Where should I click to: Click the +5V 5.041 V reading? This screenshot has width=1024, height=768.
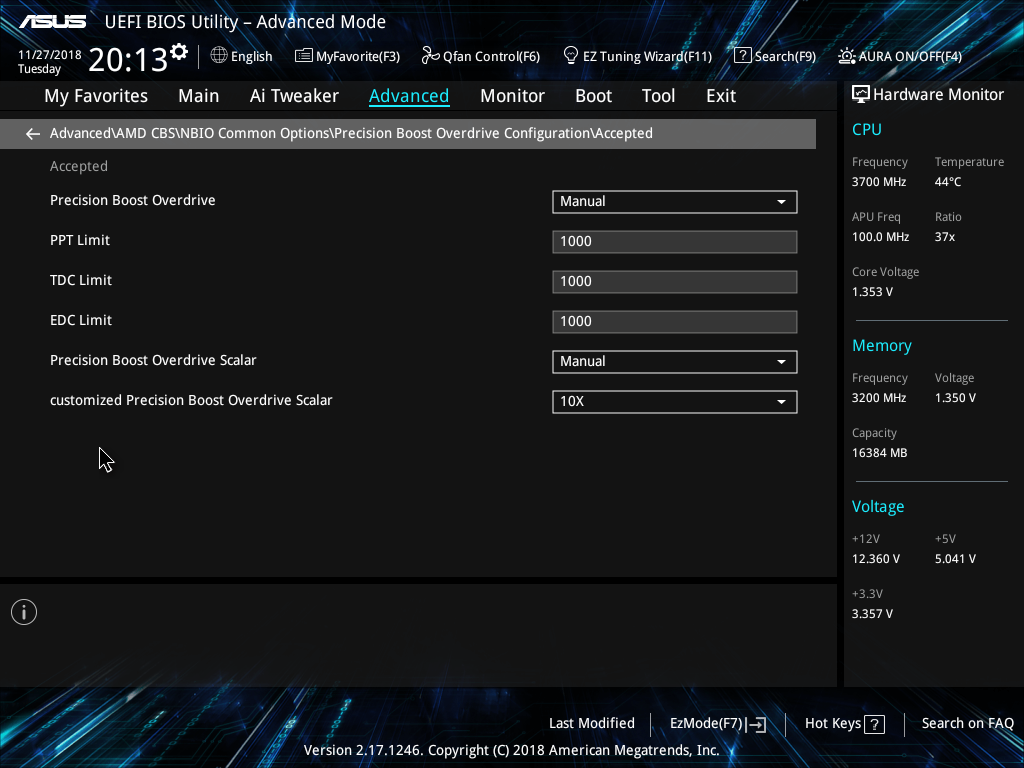955,559
